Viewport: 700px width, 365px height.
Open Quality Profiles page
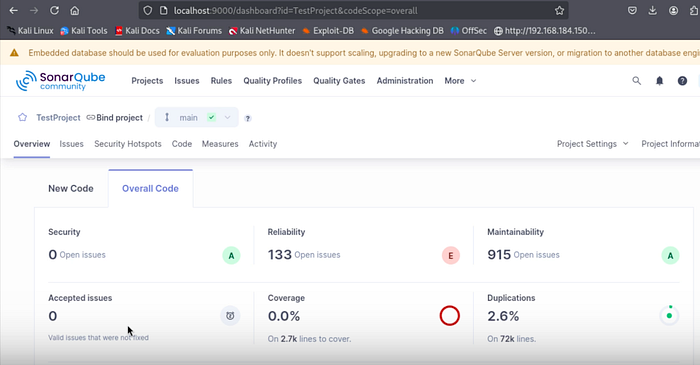[x=273, y=81]
